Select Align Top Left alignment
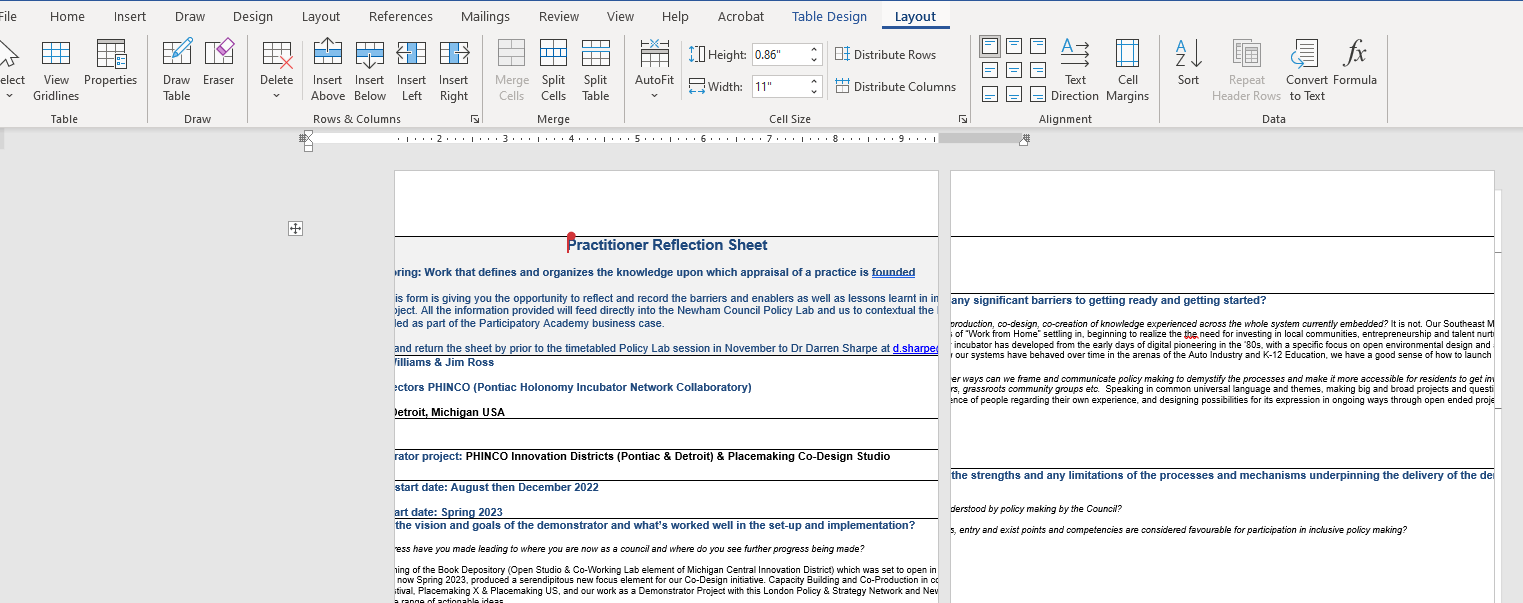This screenshot has height=603, width=1523. coord(990,46)
